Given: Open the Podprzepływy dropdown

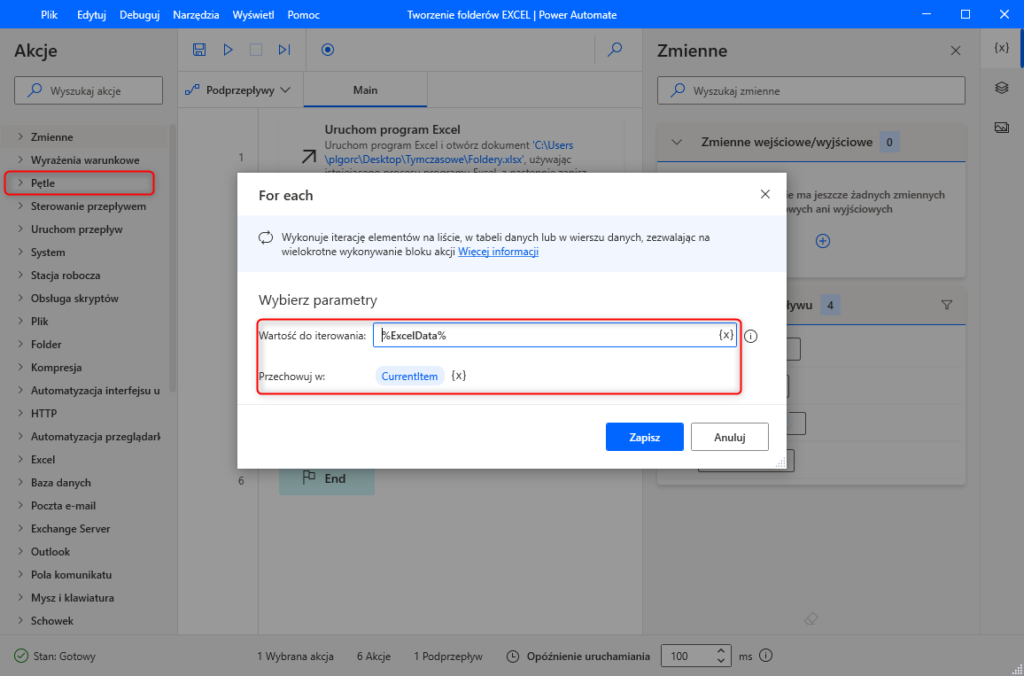Looking at the screenshot, I should [x=239, y=90].
